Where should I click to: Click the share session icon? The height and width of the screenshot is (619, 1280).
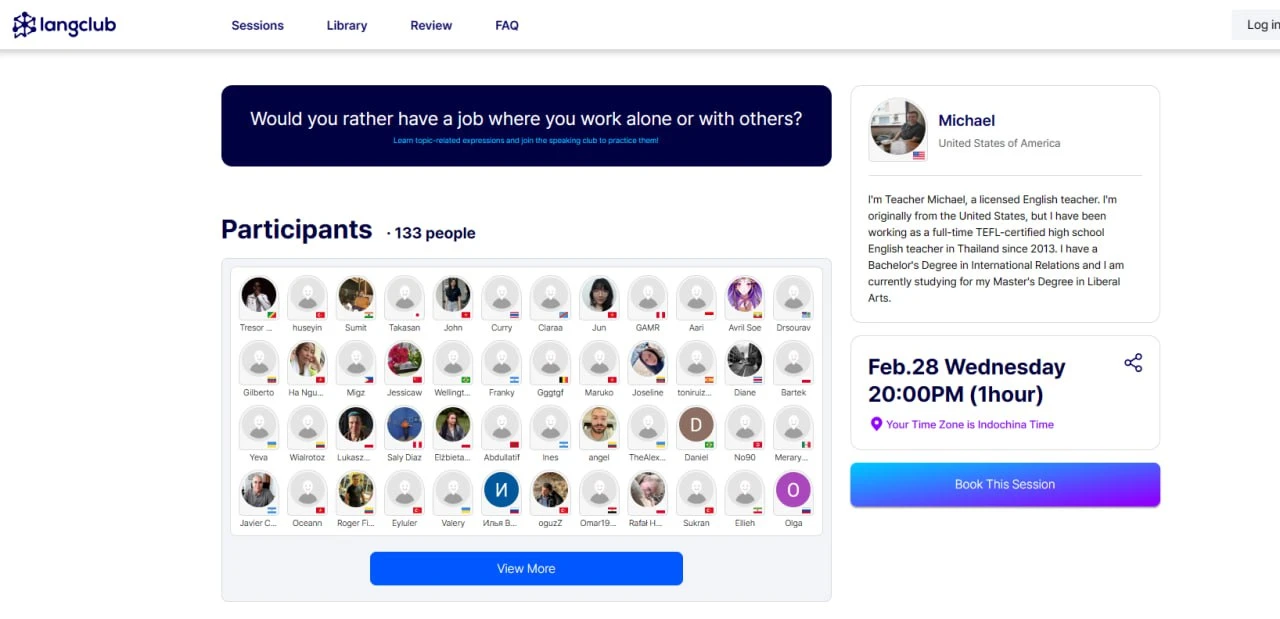point(1133,363)
